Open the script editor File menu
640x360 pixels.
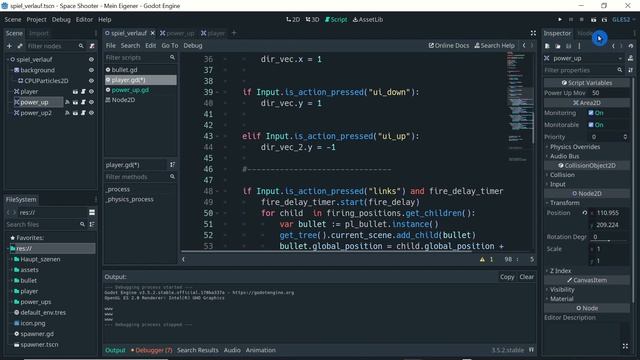click(111, 45)
